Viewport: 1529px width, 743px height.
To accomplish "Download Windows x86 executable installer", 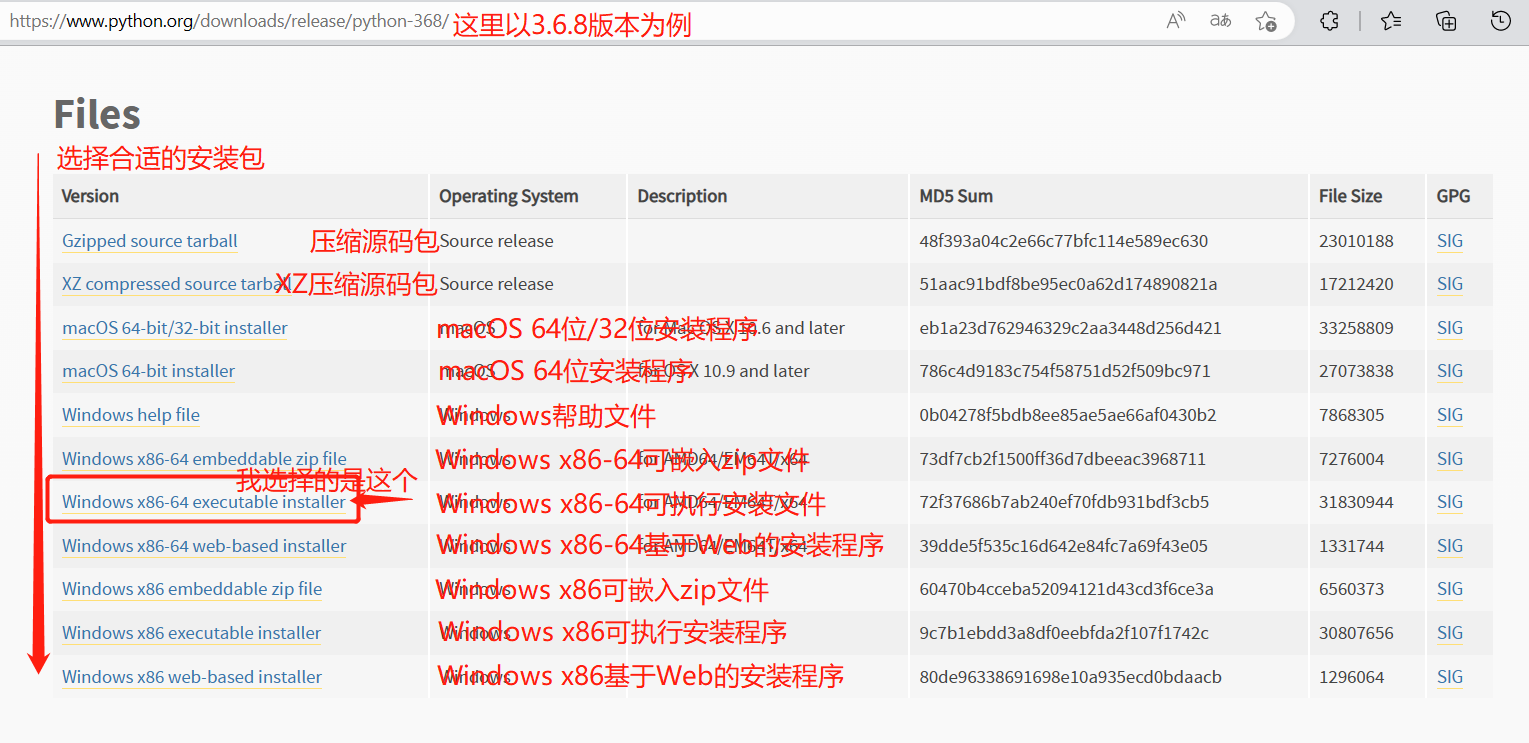I will coord(192,633).
